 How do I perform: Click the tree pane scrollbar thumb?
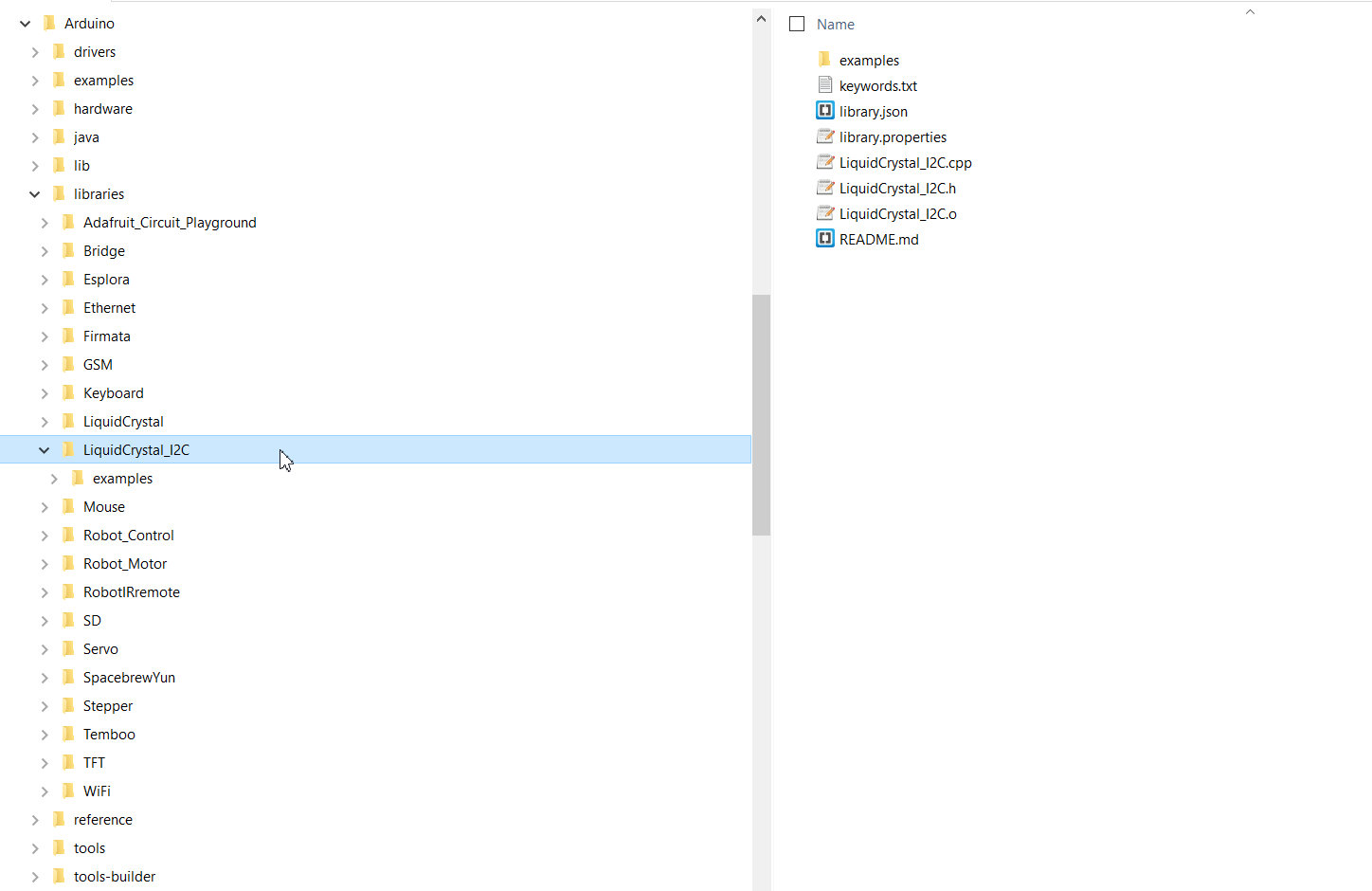762,415
